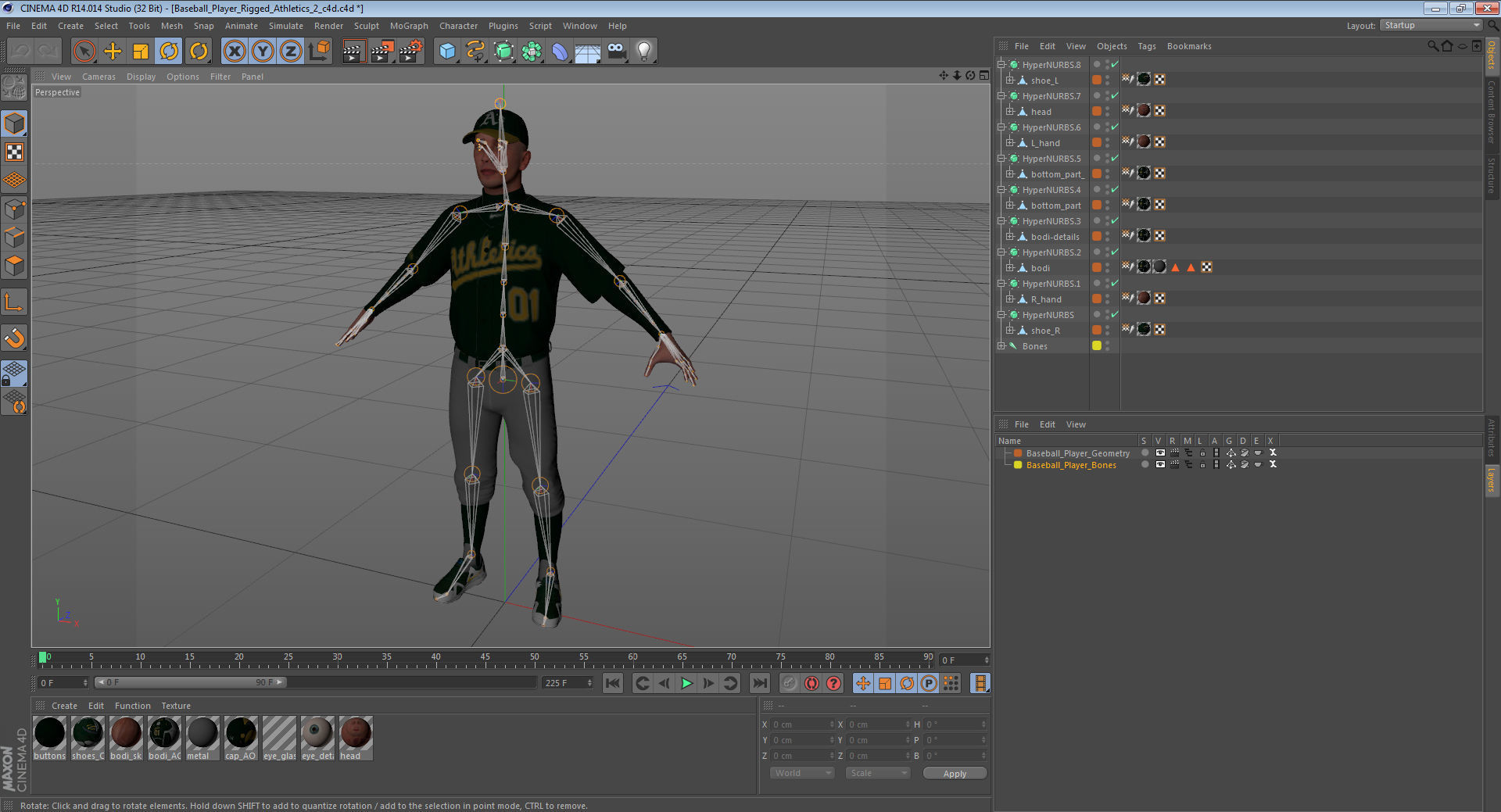This screenshot has height=812, width=1501.
Task: Toggle the check mark of HyperNURBS.8
Action: pos(1115,65)
